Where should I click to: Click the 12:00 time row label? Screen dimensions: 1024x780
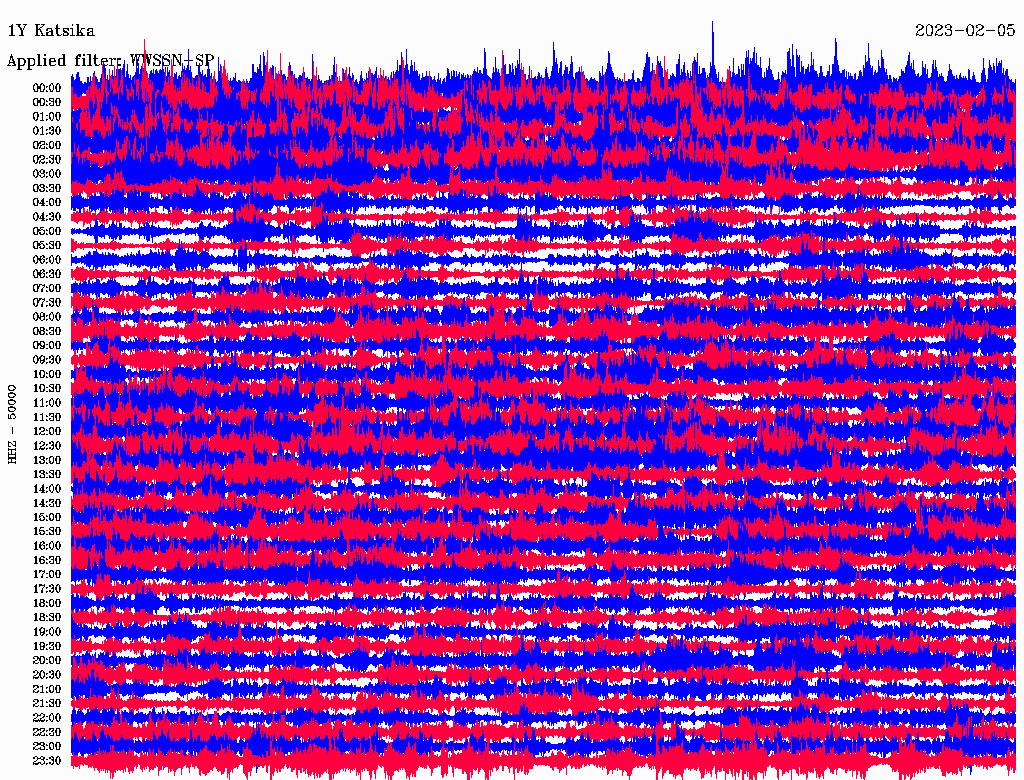(47, 432)
